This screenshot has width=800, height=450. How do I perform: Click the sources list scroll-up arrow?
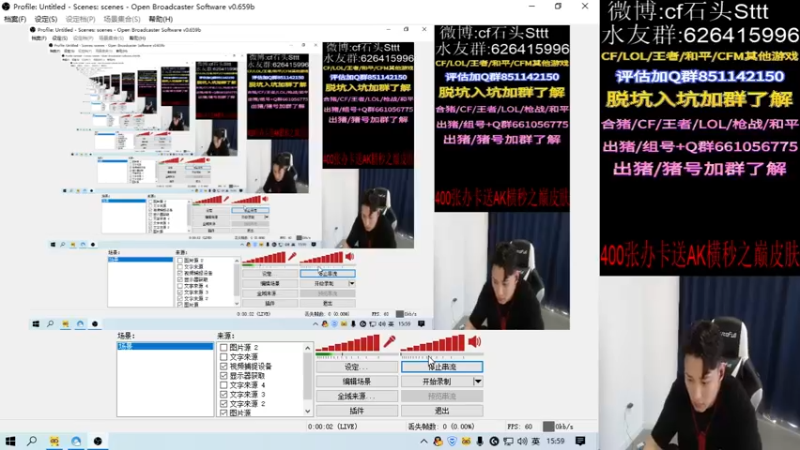[308, 348]
